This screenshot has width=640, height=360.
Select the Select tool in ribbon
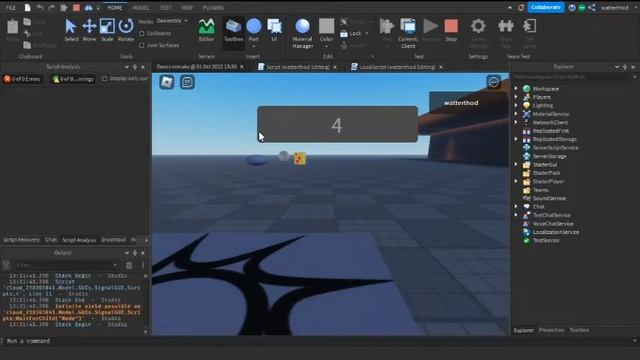point(71,30)
